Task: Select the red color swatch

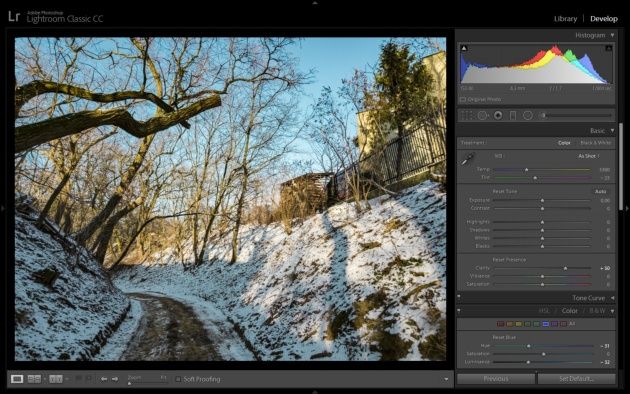Action: coord(500,324)
